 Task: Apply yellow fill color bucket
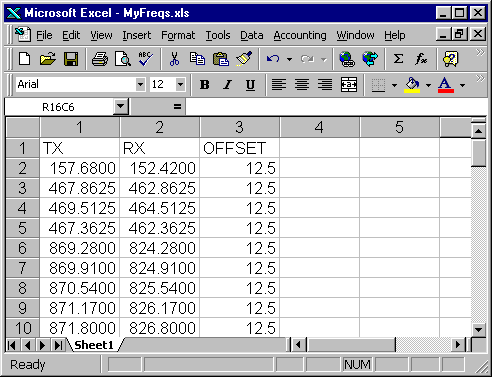pyautogui.click(x=412, y=85)
